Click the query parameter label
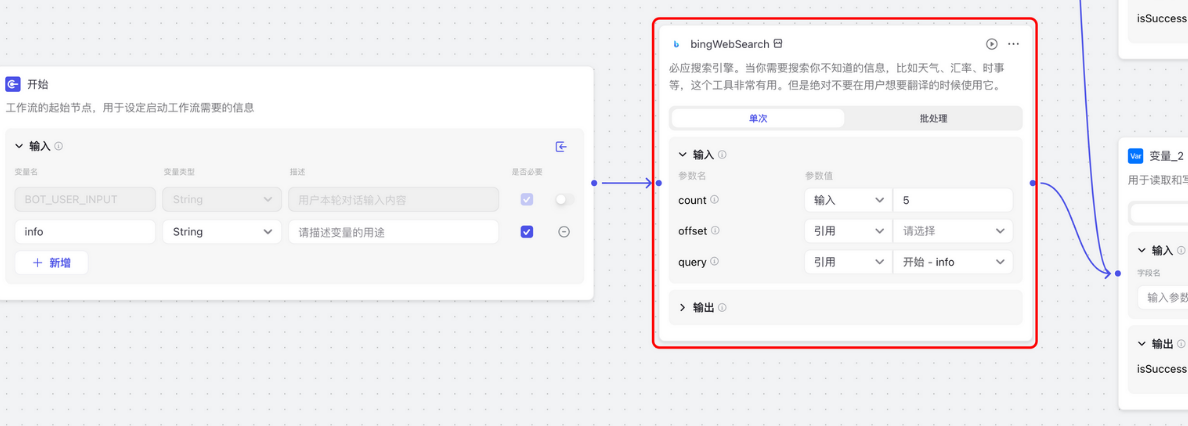Viewport: 1188px width, 426px height. pos(692,262)
